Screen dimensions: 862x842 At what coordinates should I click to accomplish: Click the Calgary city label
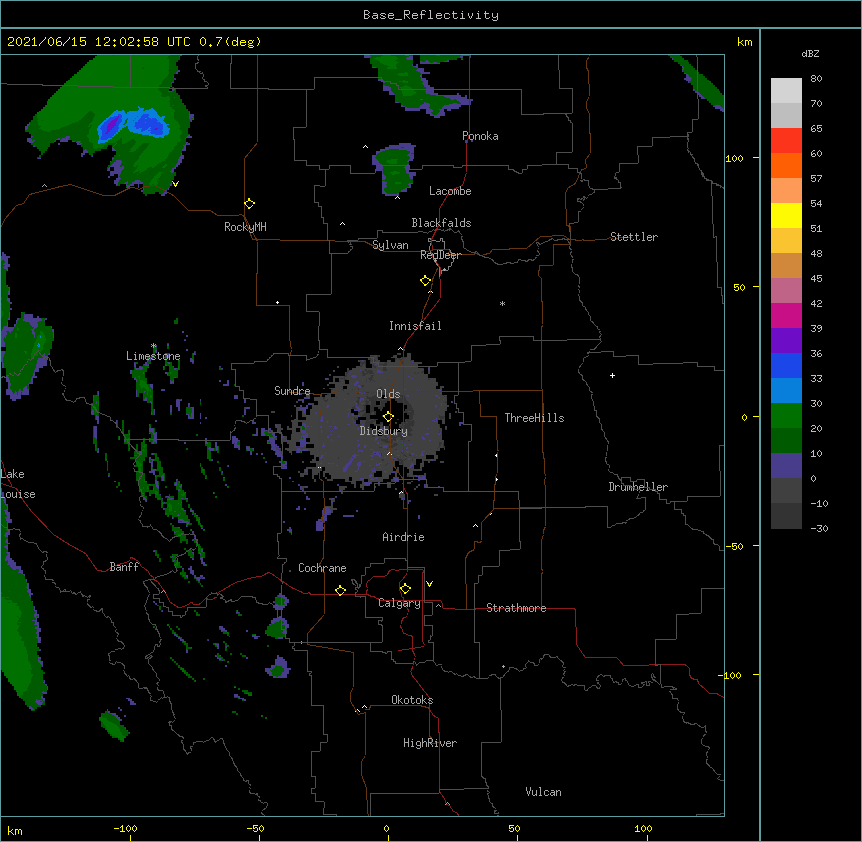[x=399, y=603]
